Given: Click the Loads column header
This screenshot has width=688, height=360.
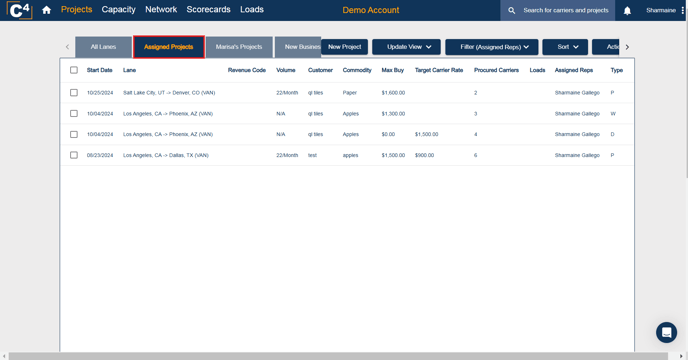Looking at the screenshot, I should click(x=537, y=70).
